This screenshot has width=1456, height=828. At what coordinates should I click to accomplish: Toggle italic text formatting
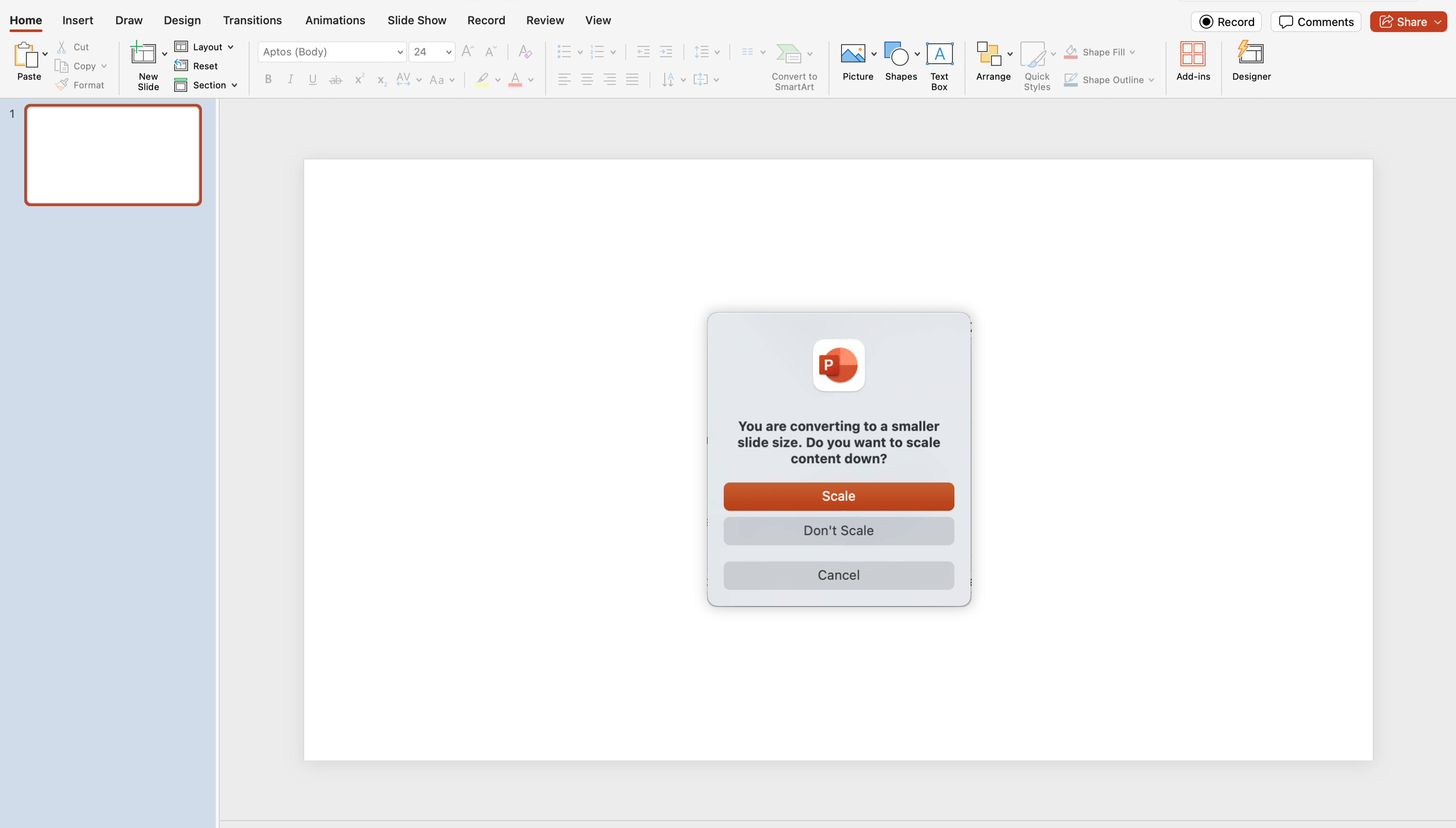click(290, 80)
